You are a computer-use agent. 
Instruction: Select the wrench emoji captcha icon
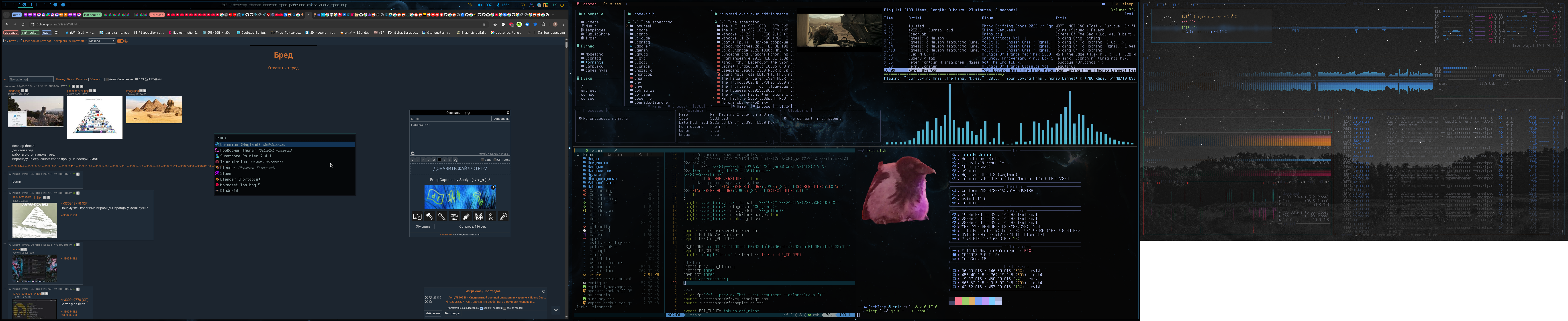442,216
